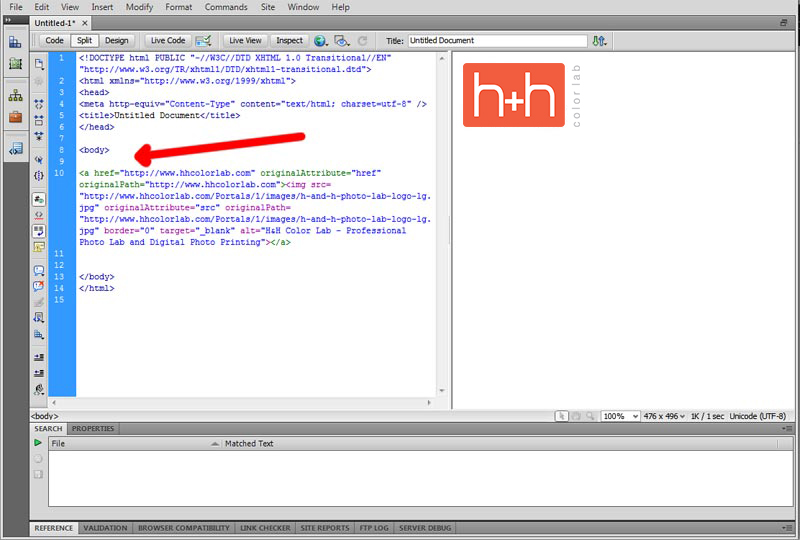
Task: Switch to the BROWSER COMPATIBILITY tab
Action: (184, 528)
